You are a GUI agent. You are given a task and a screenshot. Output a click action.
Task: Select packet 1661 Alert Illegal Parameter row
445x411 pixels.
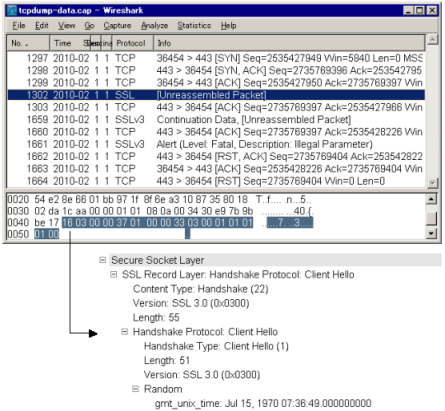(216, 144)
